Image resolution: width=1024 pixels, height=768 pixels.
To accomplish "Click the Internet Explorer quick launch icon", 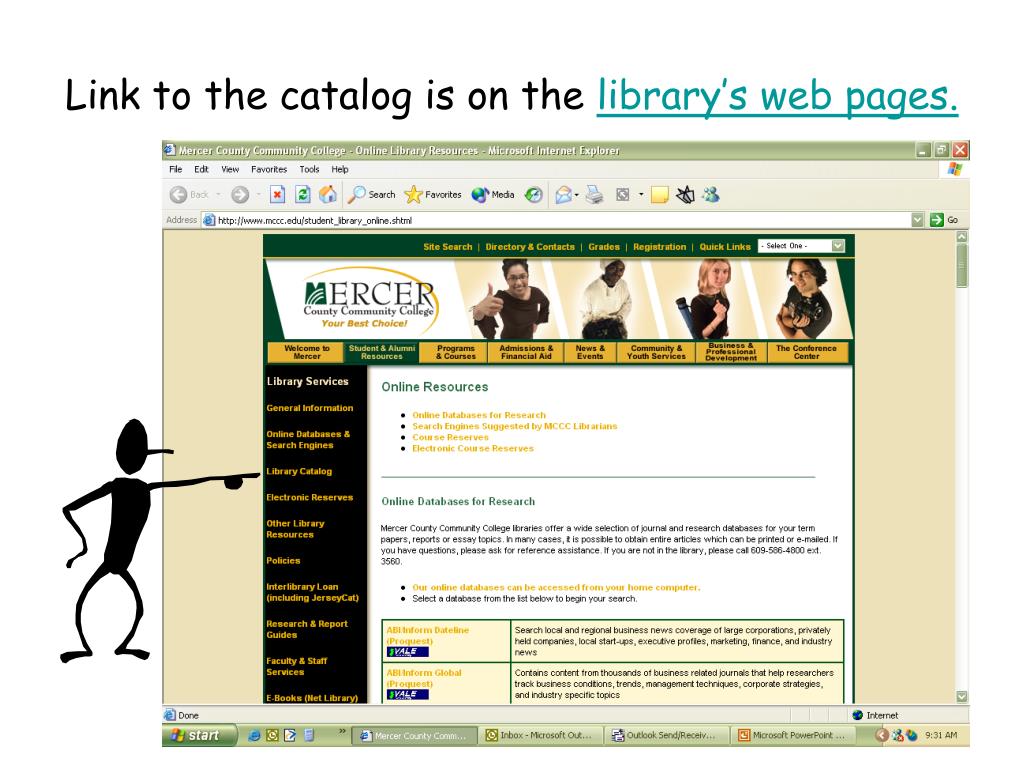I will tap(254, 735).
